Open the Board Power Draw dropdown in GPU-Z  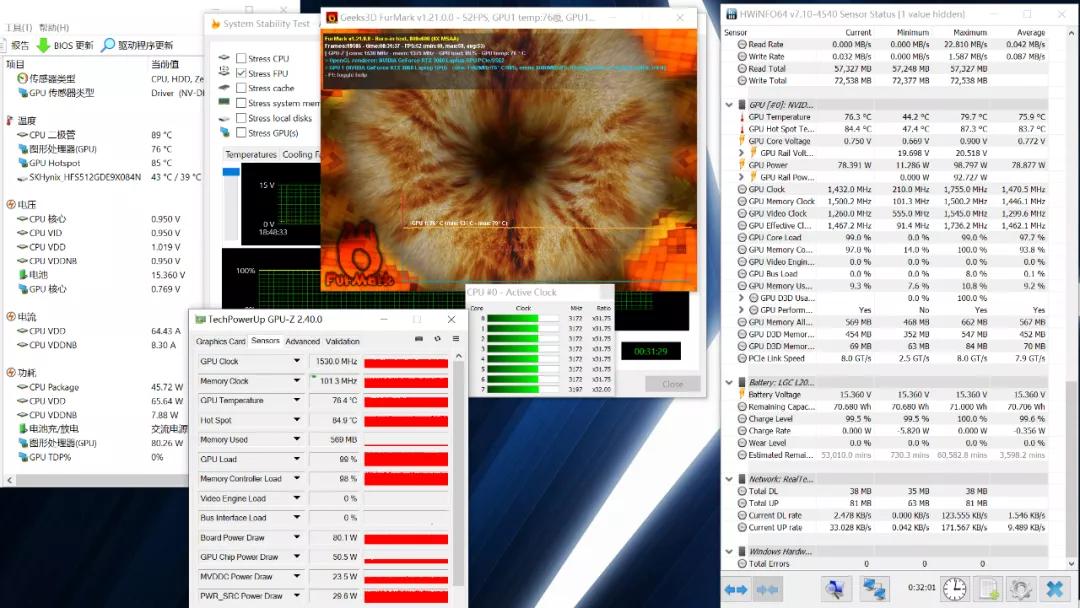pyautogui.click(x=297, y=538)
